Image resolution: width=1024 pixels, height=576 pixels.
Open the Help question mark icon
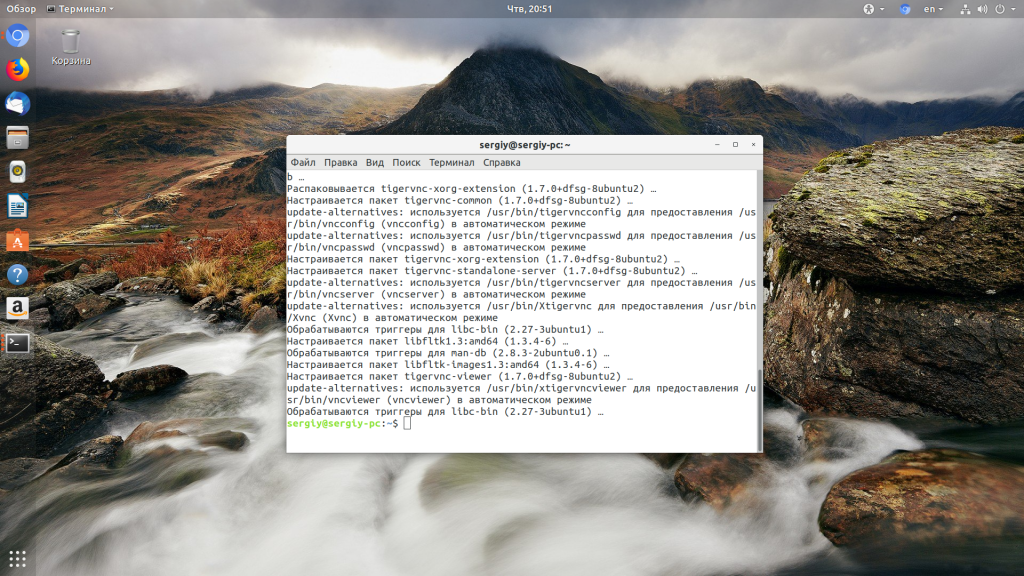[17, 275]
